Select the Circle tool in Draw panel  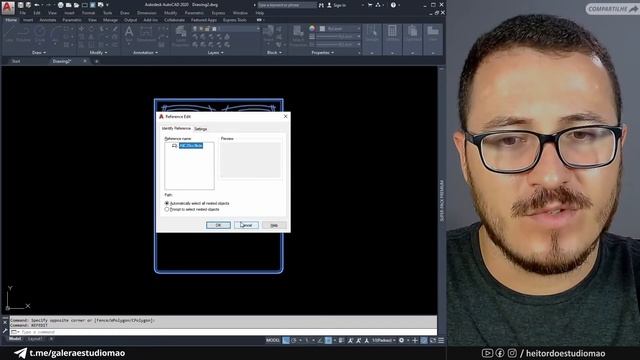40,34
